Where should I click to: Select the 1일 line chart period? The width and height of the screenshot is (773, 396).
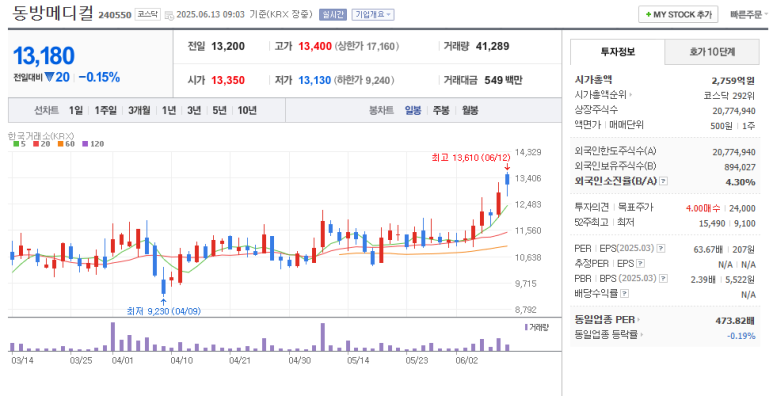point(75,110)
